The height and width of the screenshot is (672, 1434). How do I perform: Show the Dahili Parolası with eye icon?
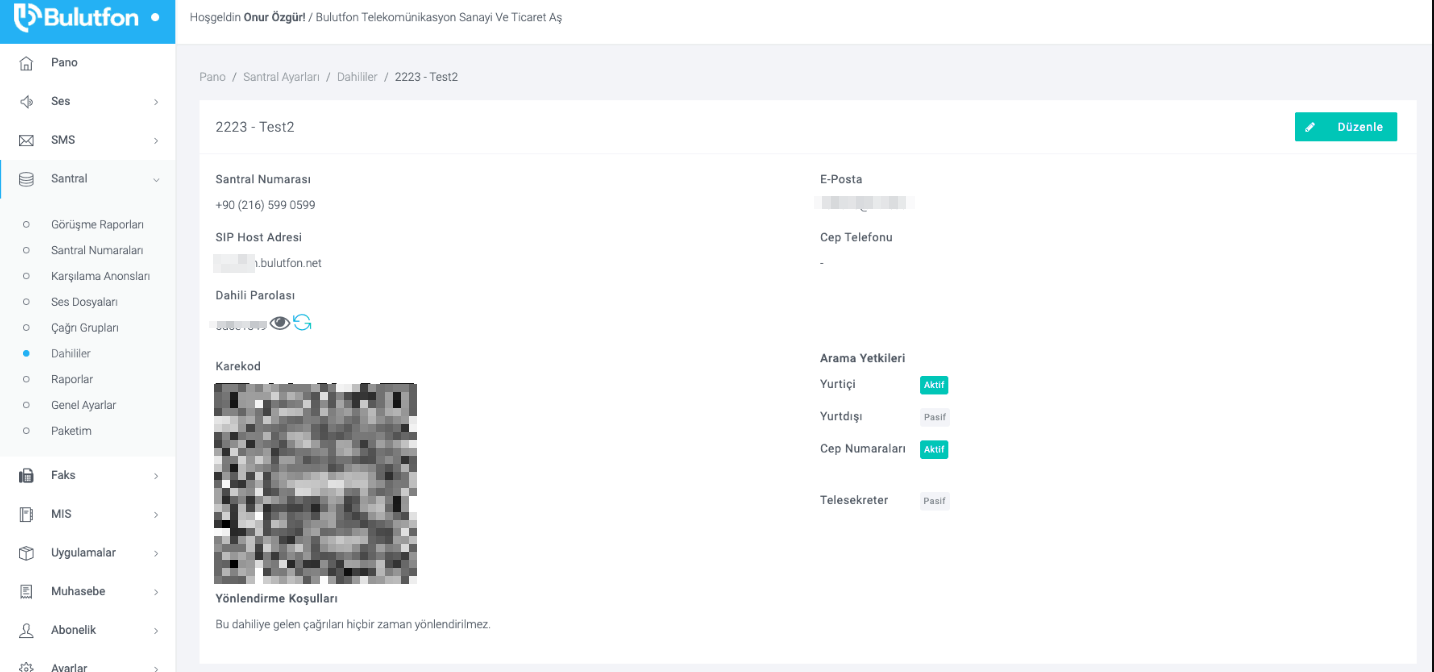click(x=280, y=322)
